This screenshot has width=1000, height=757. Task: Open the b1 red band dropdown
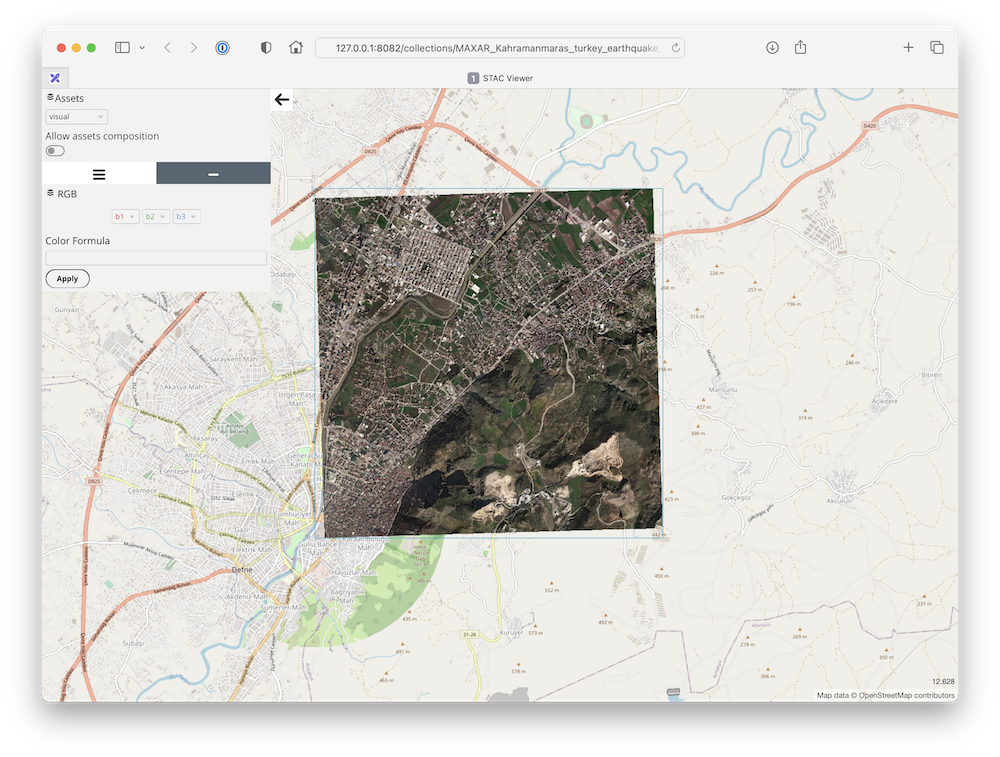(125, 216)
